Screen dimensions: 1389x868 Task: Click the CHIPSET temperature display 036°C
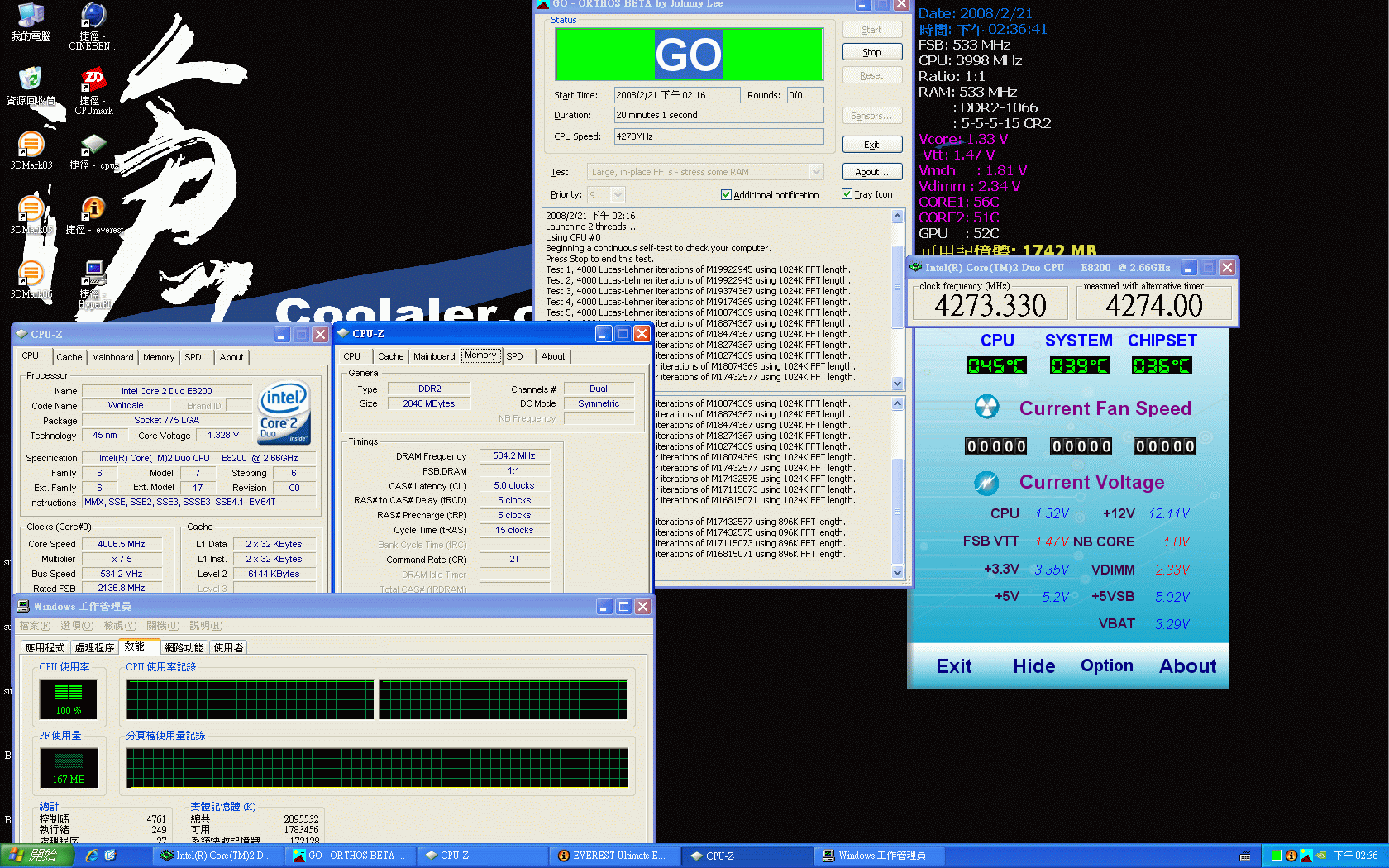point(1162,365)
